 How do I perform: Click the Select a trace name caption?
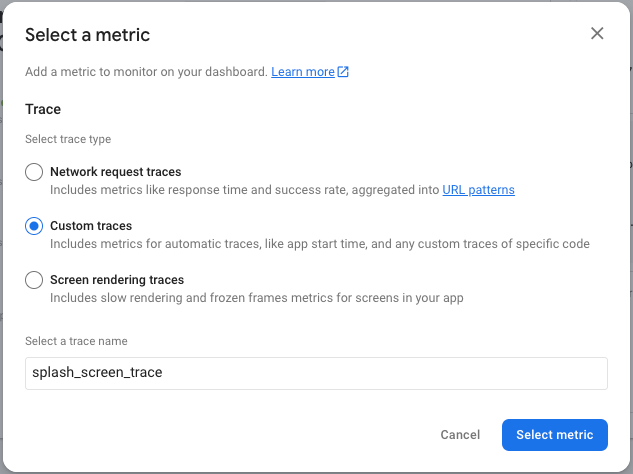pos(76,341)
